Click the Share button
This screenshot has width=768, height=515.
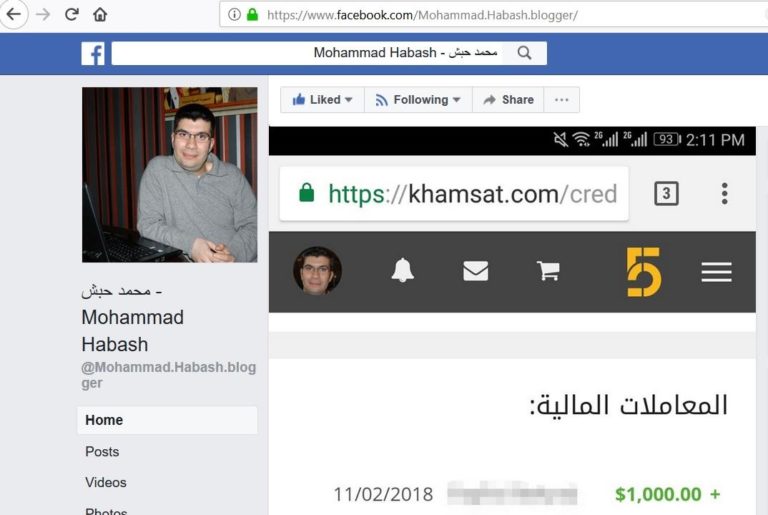(x=508, y=100)
